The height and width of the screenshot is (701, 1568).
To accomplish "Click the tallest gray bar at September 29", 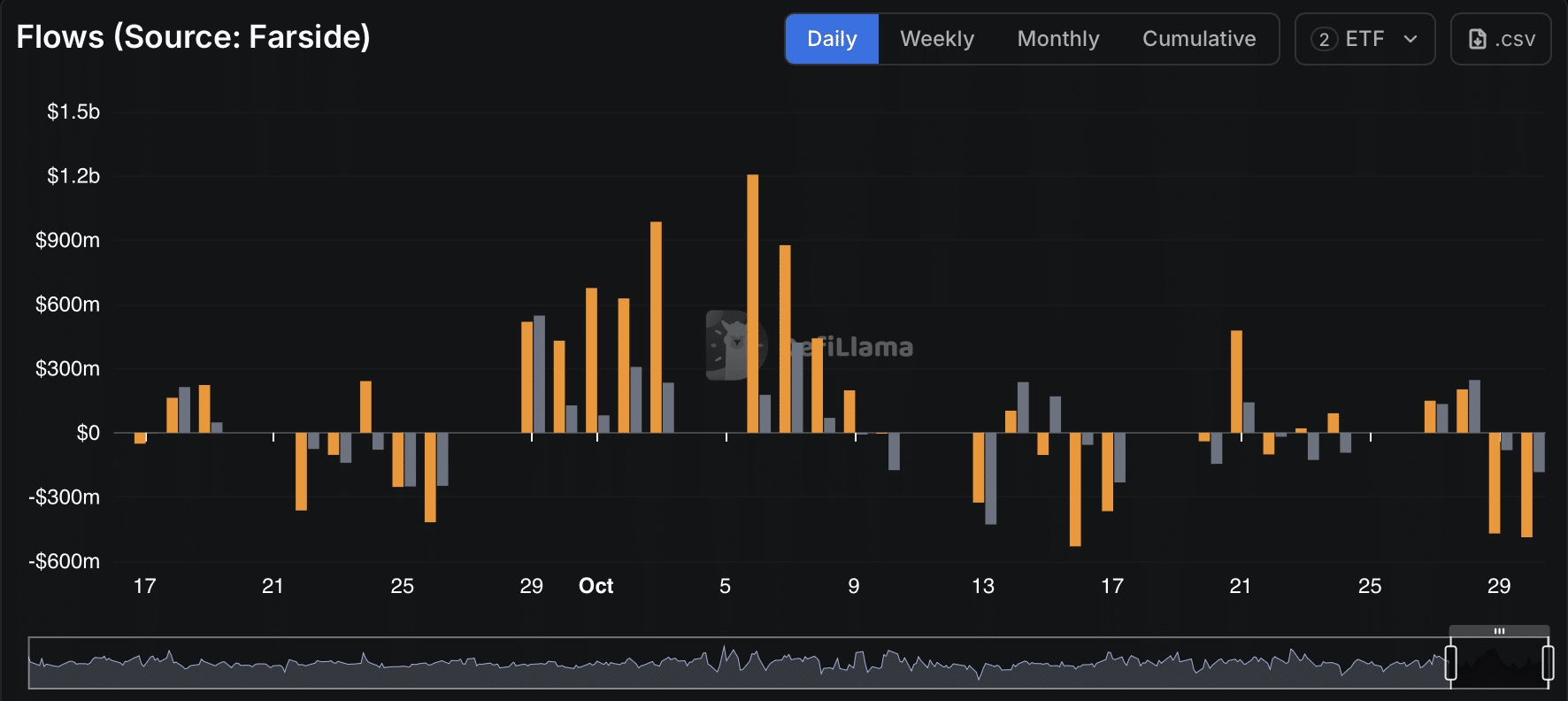I will pyautogui.click(x=539, y=374).
